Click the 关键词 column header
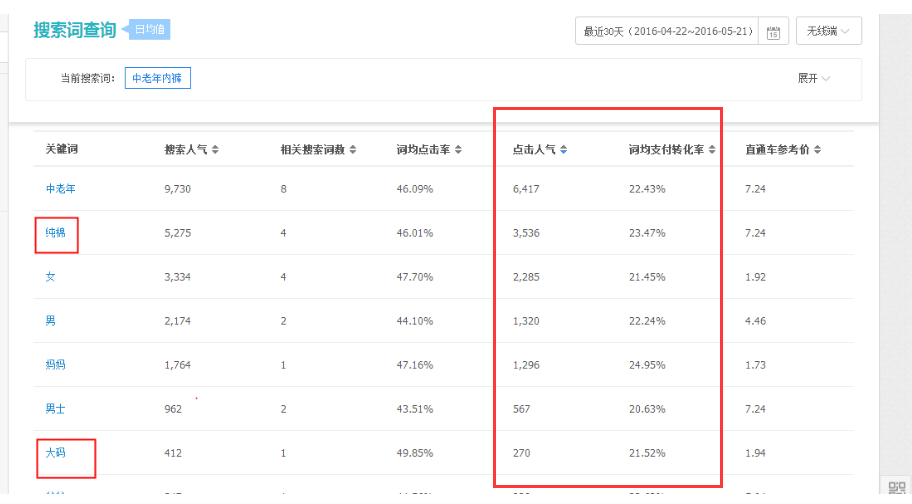Image resolution: width=912 pixels, height=504 pixels. pos(62,149)
